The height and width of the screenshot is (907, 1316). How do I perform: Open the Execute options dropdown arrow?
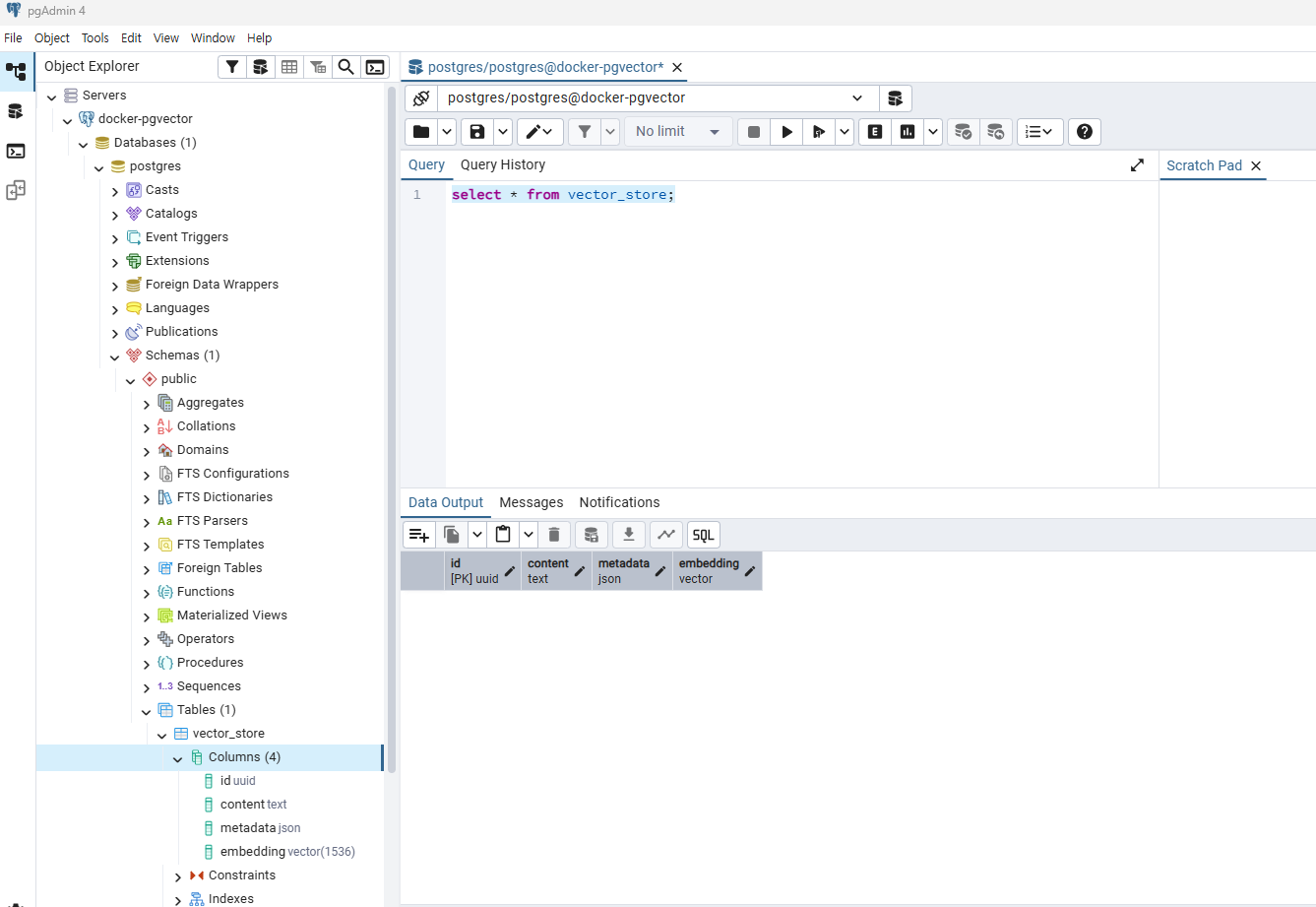pos(845,132)
